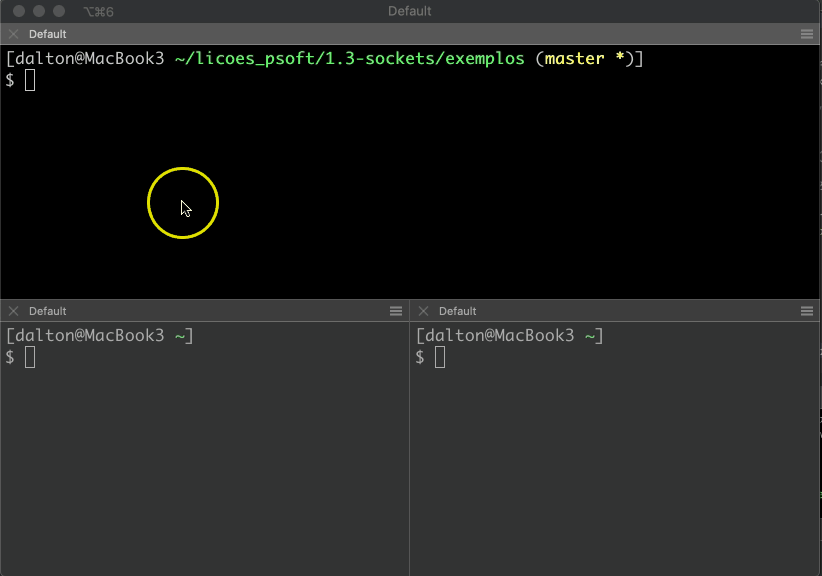This screenshot has height=576, width=822.
Task: Open the bottom-right pane's hamburger menu
Action: 807,311
